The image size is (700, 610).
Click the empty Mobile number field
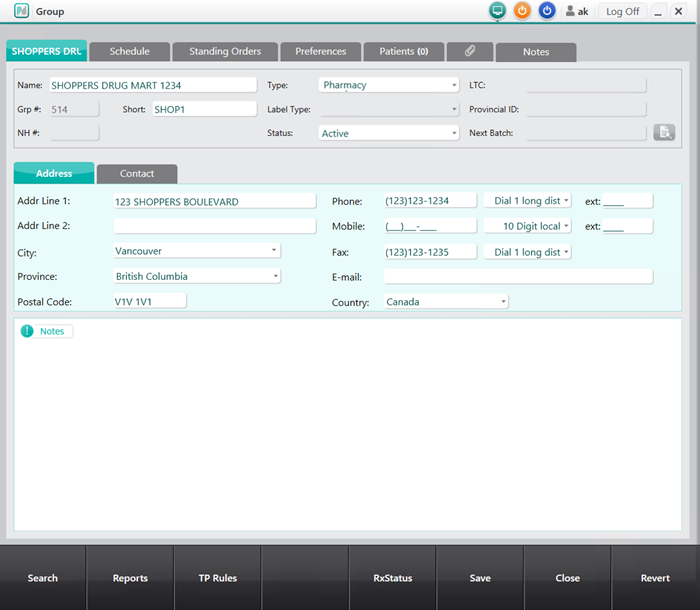(430, 226)
